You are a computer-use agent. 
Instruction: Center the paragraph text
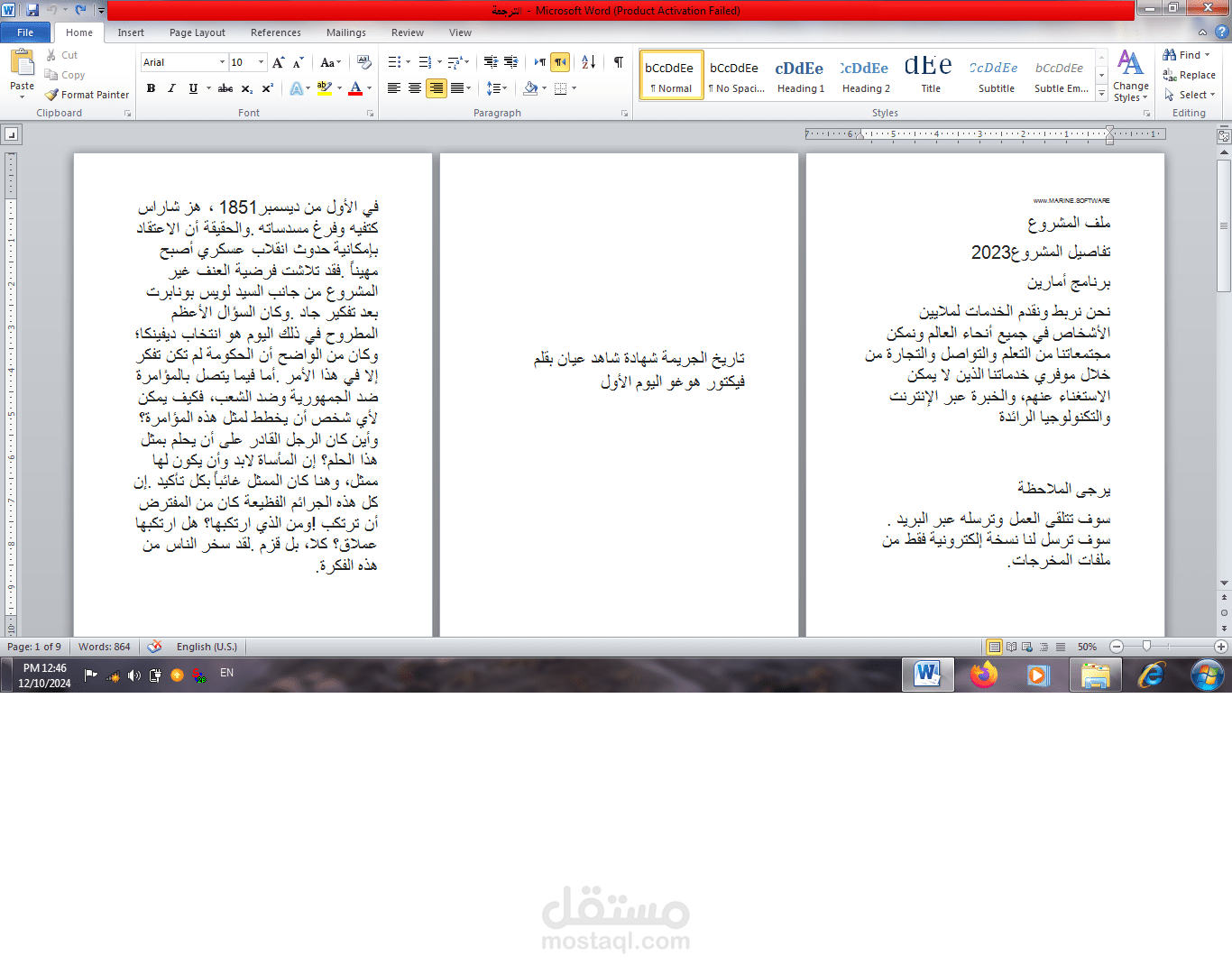(x=415, y=88)
